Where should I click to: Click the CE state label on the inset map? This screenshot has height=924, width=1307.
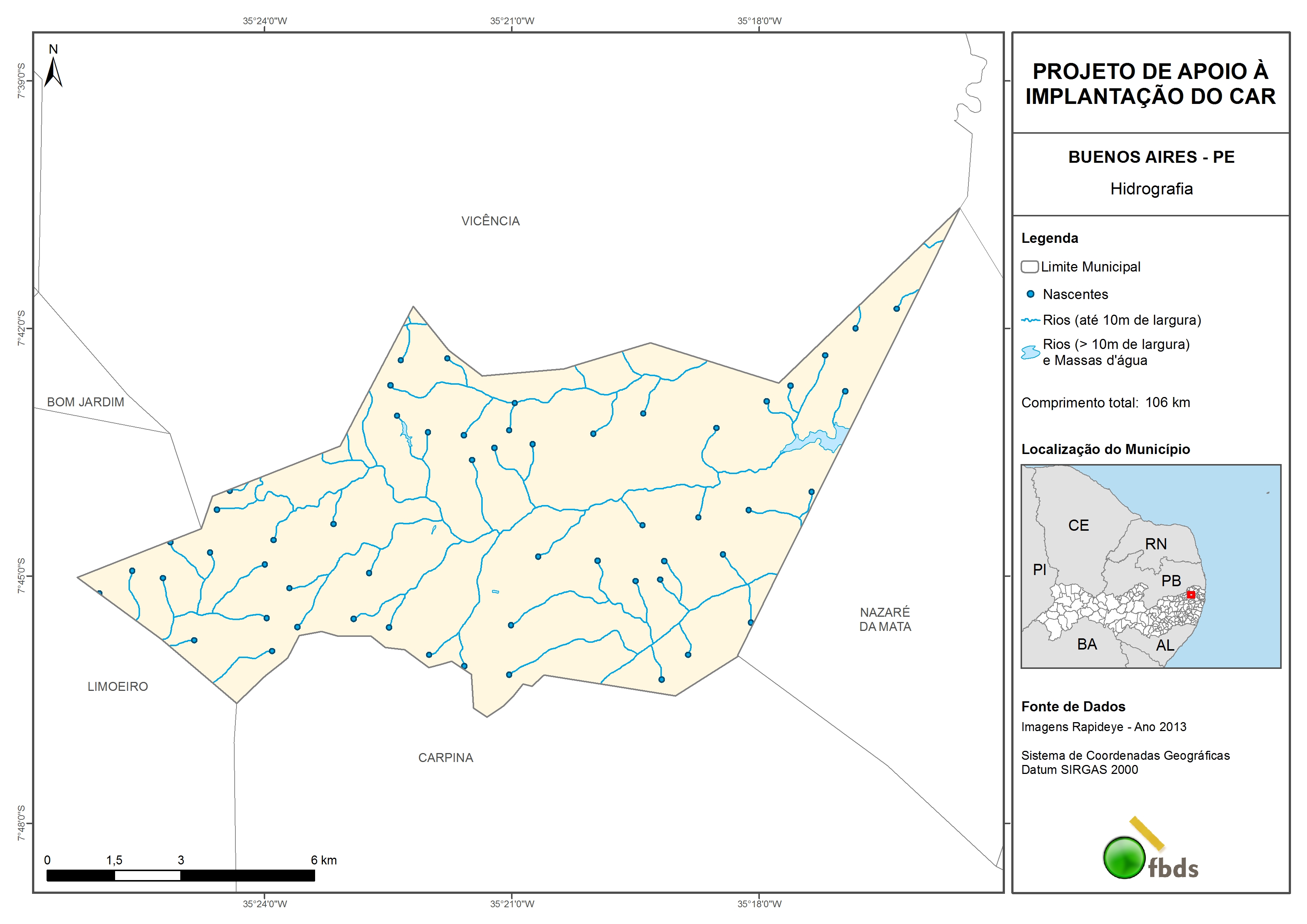point(1078,525)
